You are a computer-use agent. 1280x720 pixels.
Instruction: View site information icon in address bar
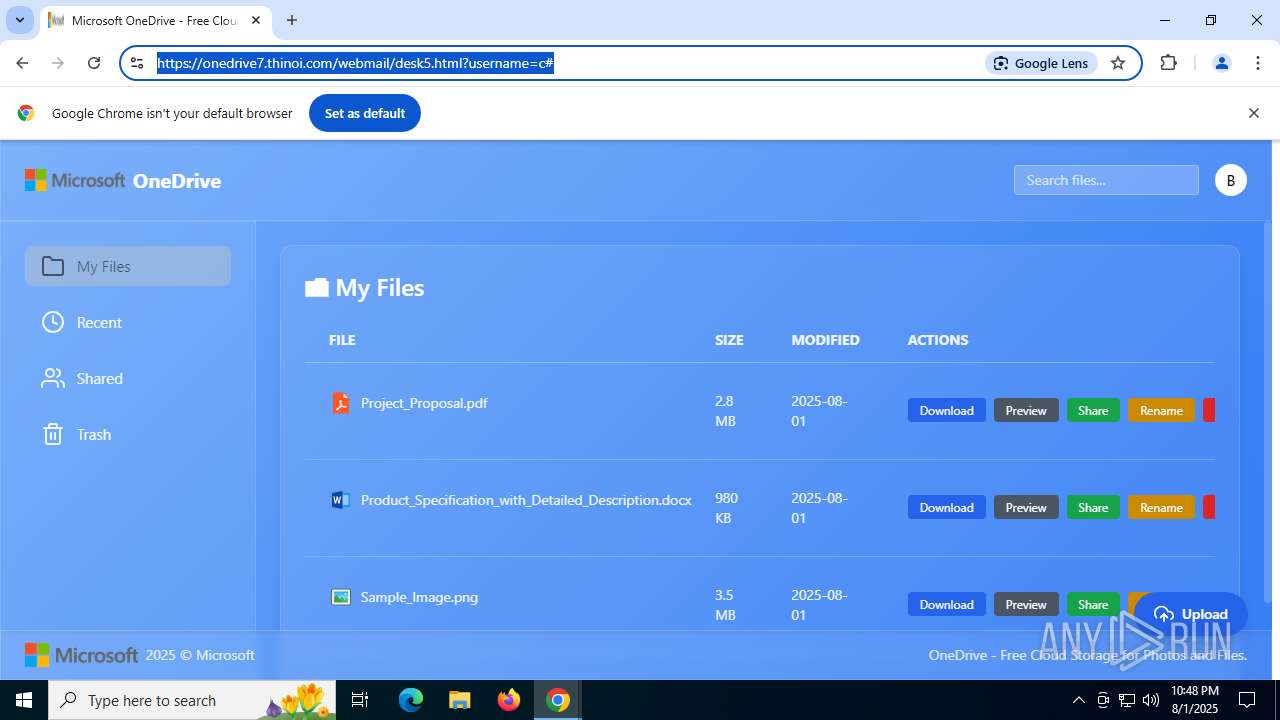[x=137, y=63]
